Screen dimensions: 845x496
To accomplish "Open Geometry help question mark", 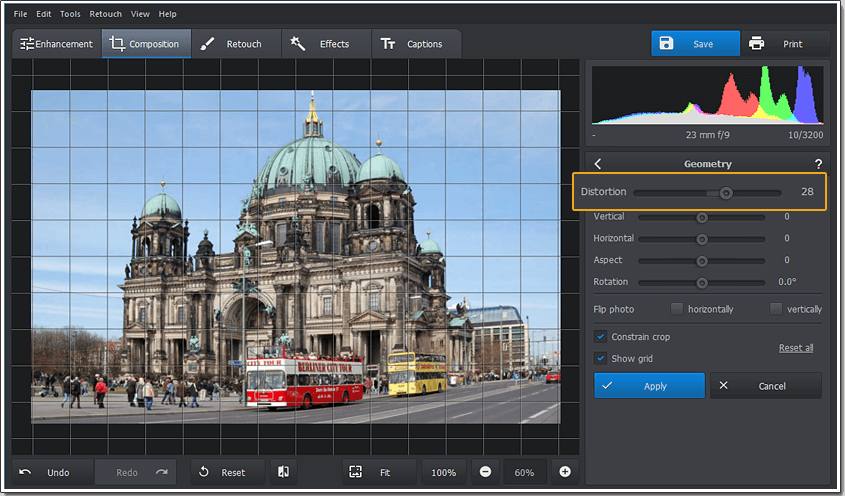I will point(818,164).
